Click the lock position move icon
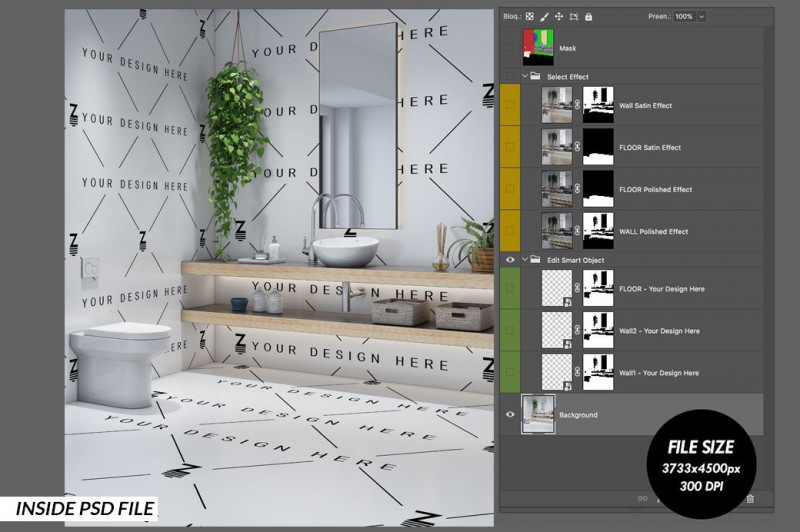The image size is (800, 532). pos(559,16)
